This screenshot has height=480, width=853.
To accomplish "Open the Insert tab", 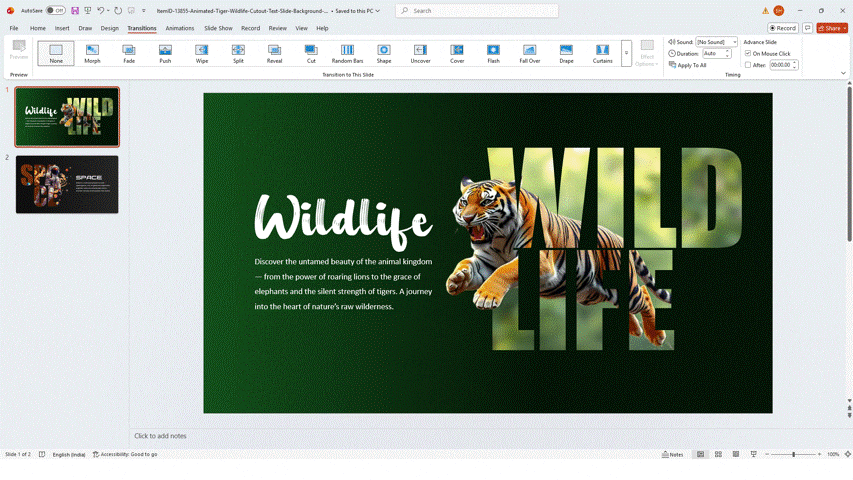I will pyautogui.click(x=62, y=28).
